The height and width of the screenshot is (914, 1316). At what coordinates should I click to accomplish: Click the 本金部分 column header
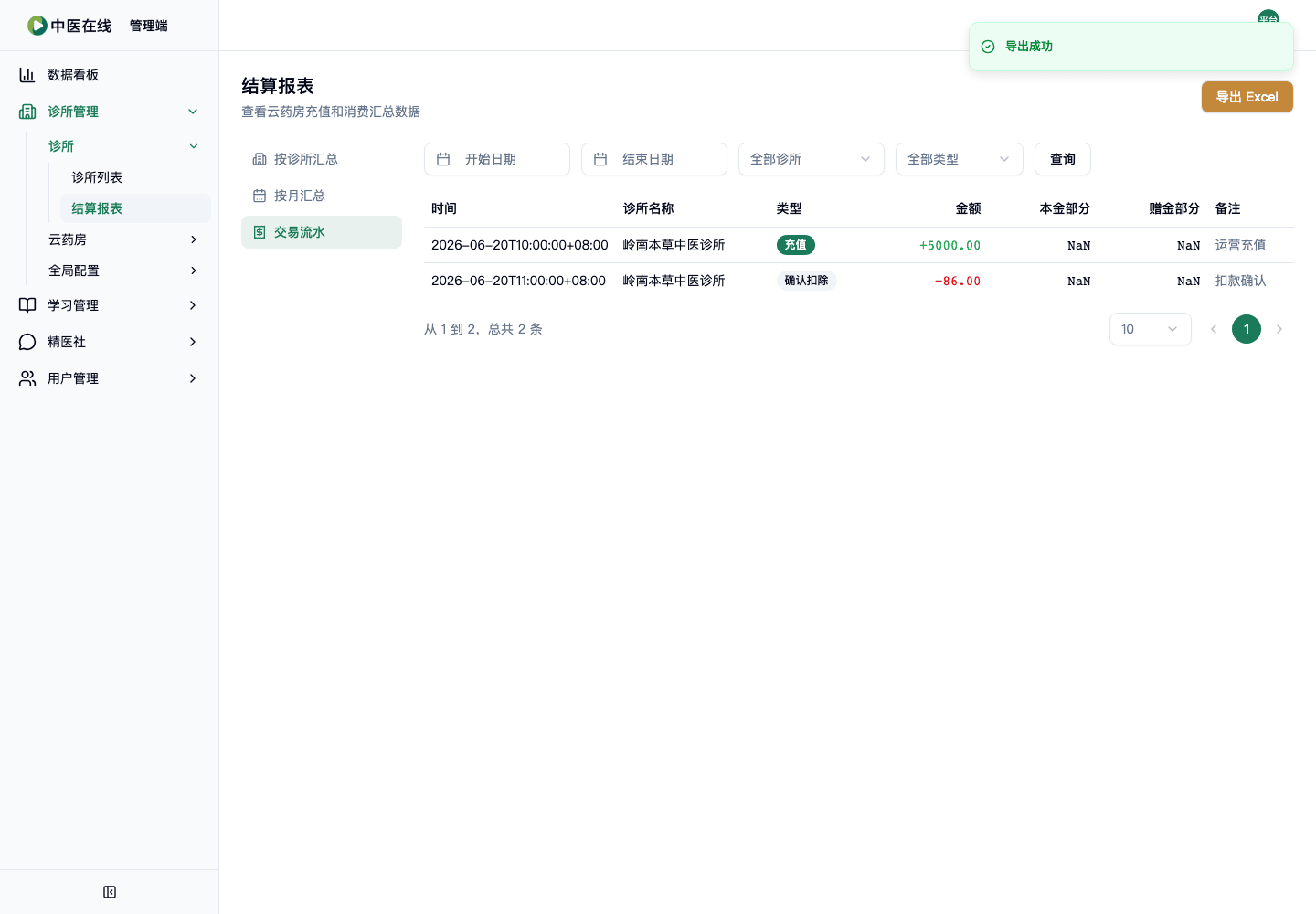coord(1066,208)
